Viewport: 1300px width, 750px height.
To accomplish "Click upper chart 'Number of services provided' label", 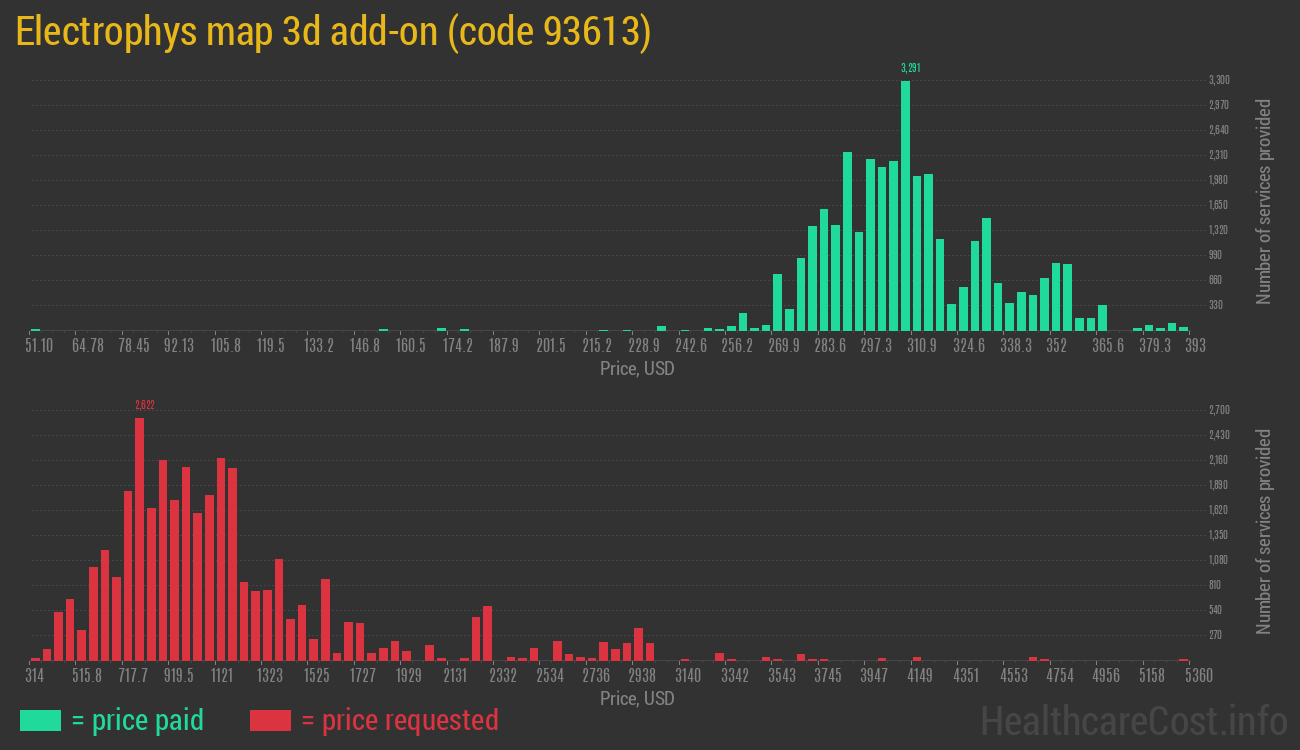I will point(1264,201).
